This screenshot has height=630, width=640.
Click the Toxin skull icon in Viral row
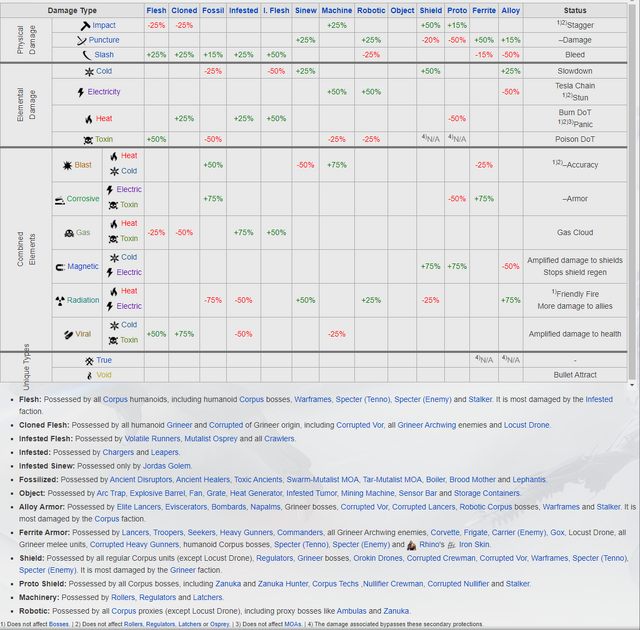pyautogui.click(x=113, y=340)
